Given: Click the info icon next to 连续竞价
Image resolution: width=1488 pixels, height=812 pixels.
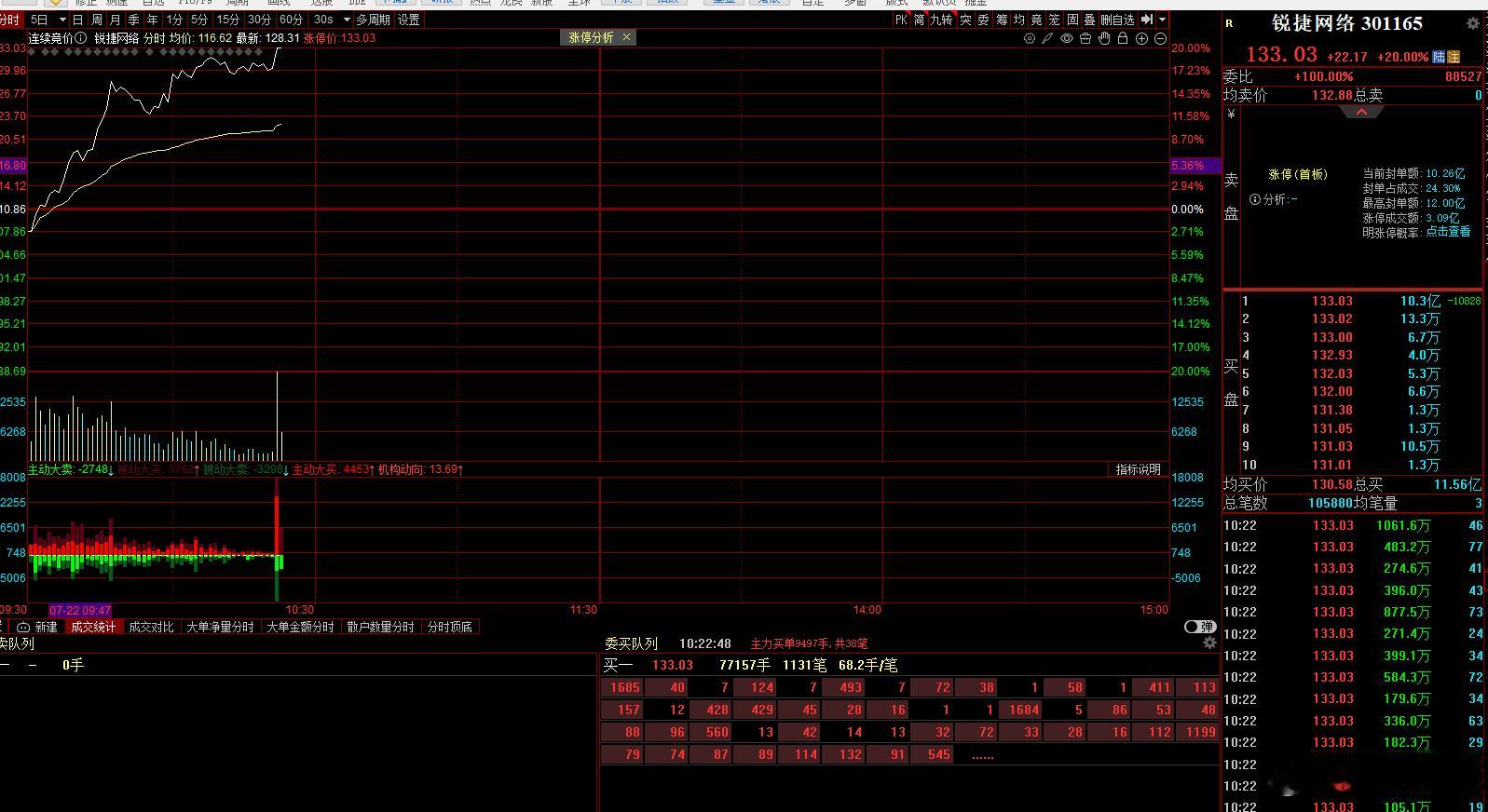Looking at the screenshot, I should point(82,38).
